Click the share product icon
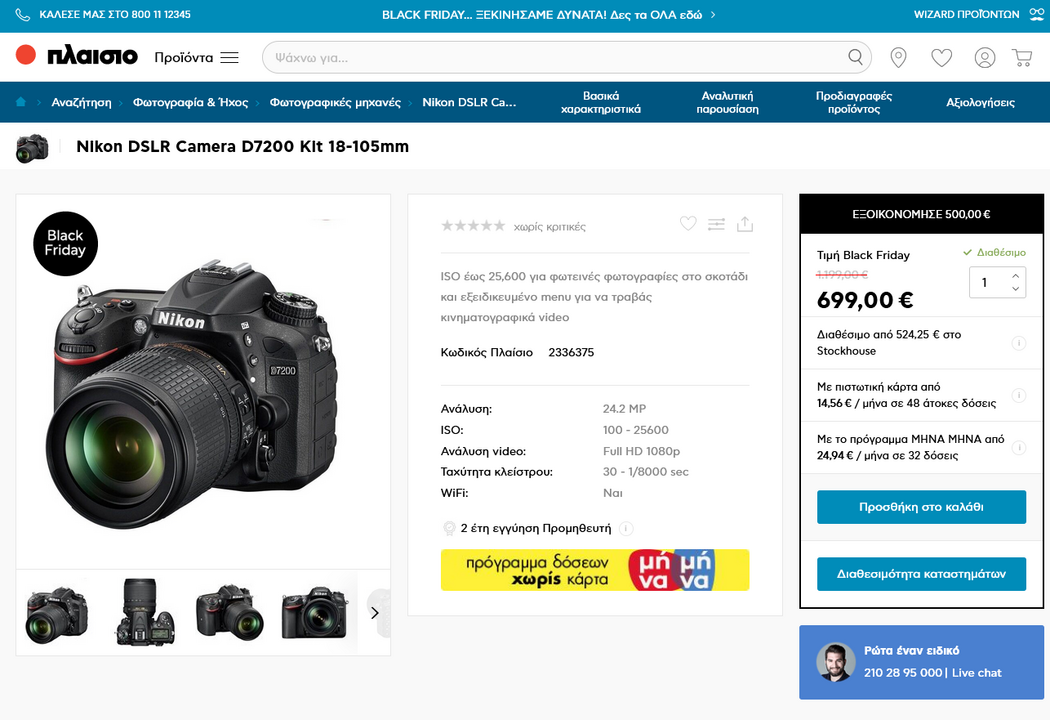Image resolution: width=1050 pixels, height=720 pixels. [x=745, y=224]
